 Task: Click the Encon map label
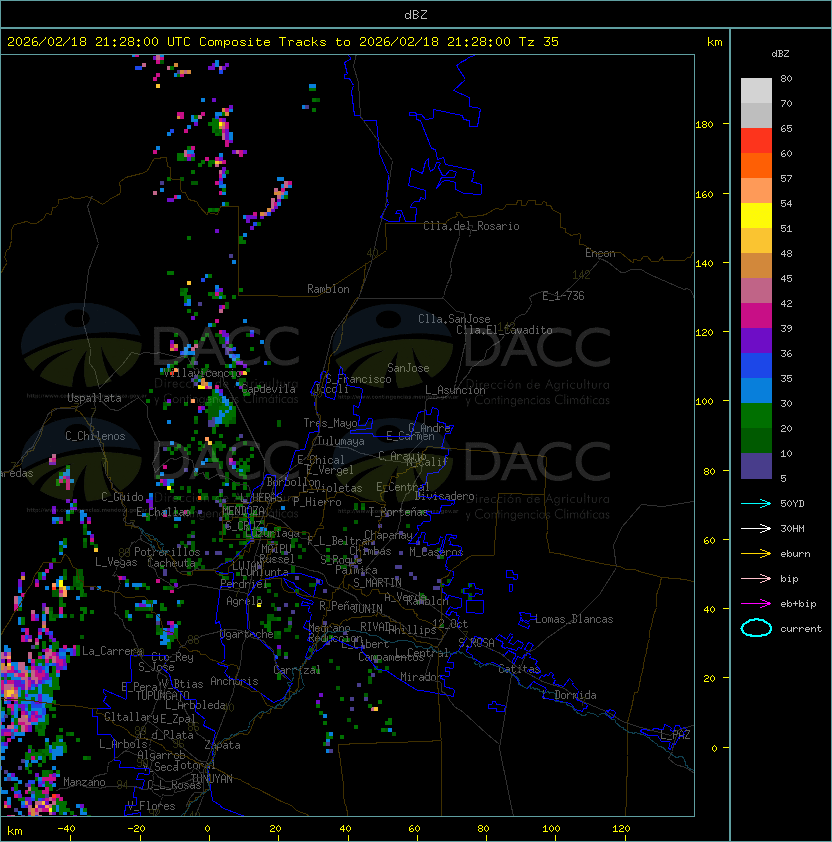(600, 253)
